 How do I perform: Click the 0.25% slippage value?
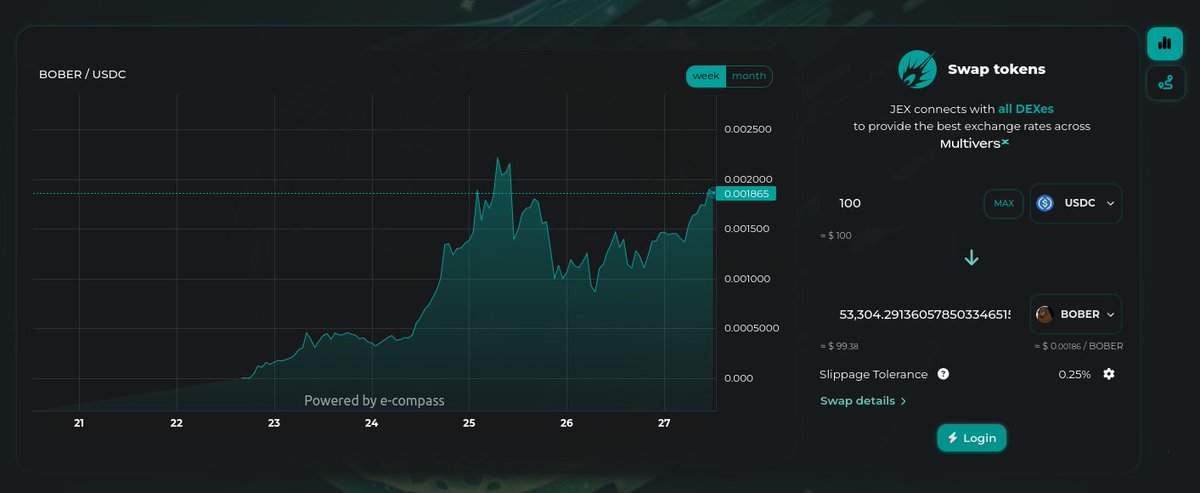(x=1075, y=374)
